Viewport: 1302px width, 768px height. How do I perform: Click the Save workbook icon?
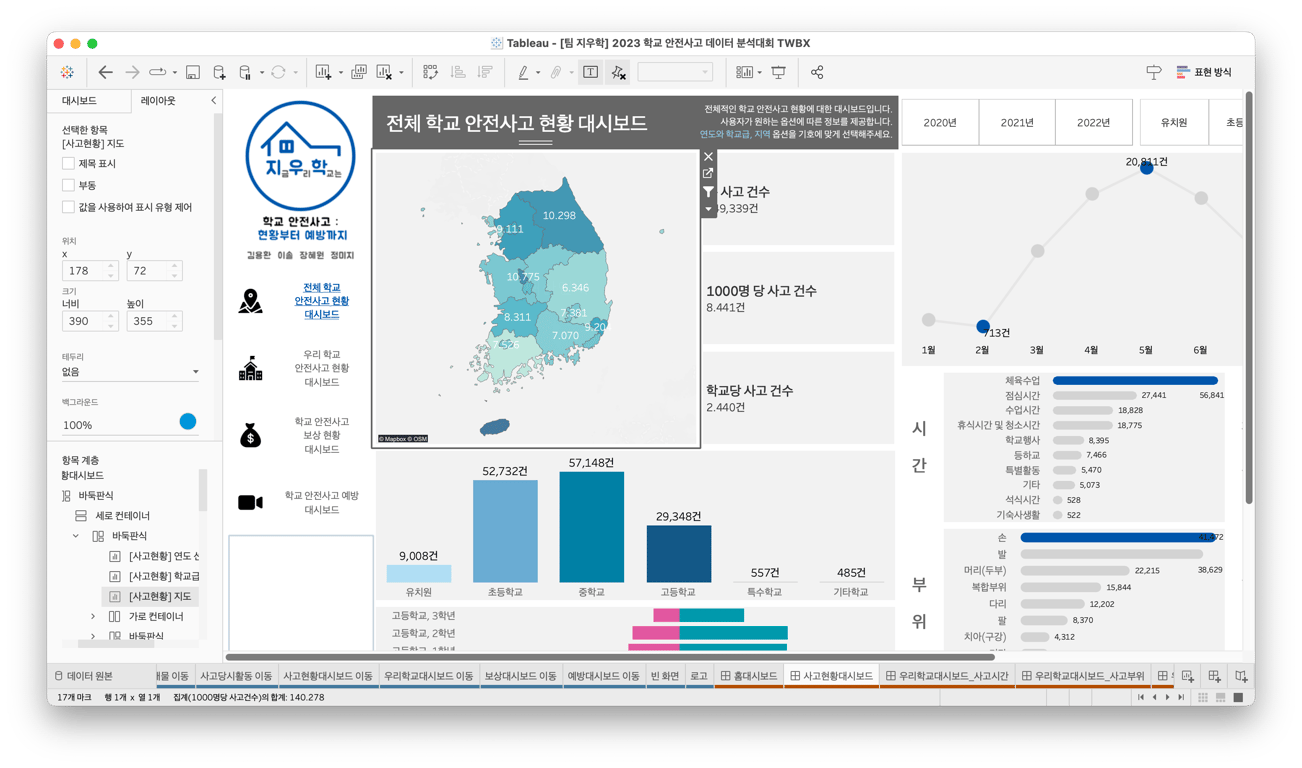pyautogui.click(x=192, y=72)
